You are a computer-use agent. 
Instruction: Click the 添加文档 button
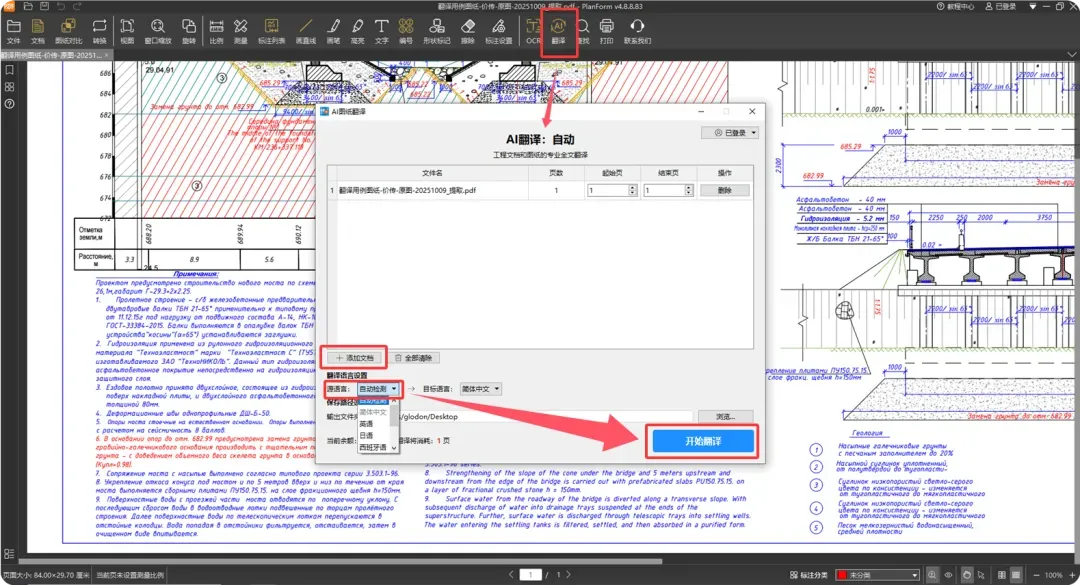click(355, 358)
